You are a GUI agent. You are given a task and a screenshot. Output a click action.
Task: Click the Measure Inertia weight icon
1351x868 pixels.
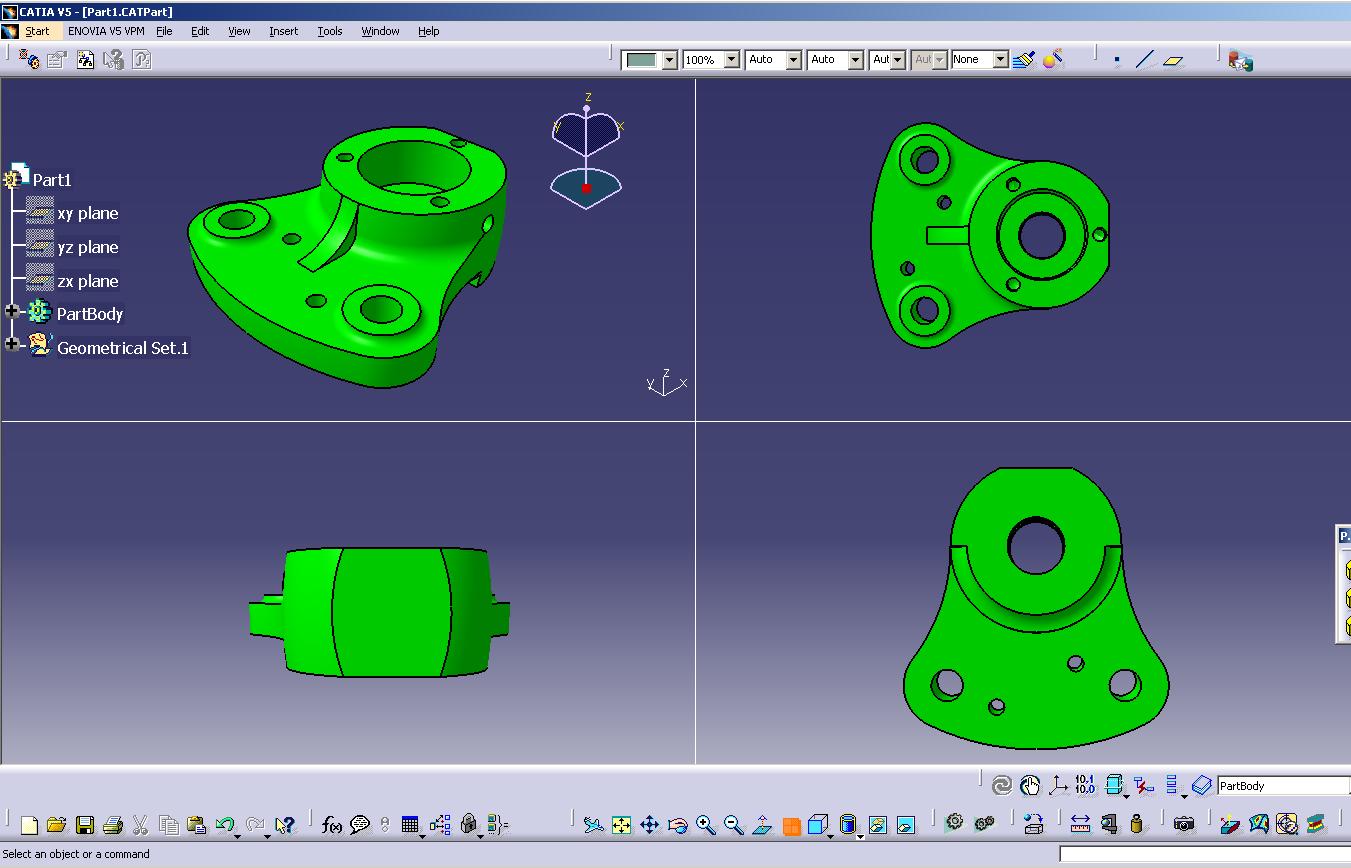tap(1137, 824)
